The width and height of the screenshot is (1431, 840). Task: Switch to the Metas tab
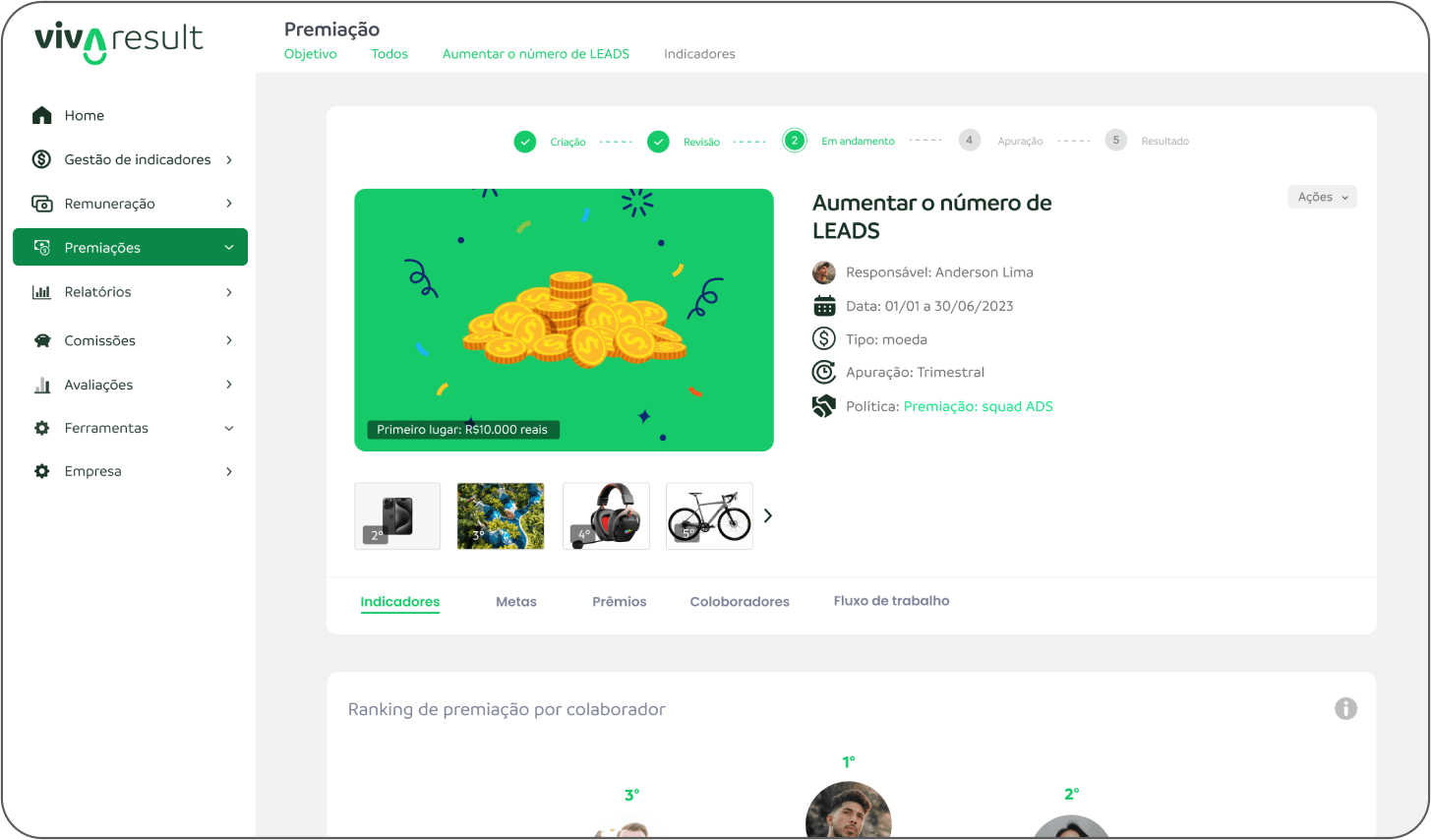point(516,602)
